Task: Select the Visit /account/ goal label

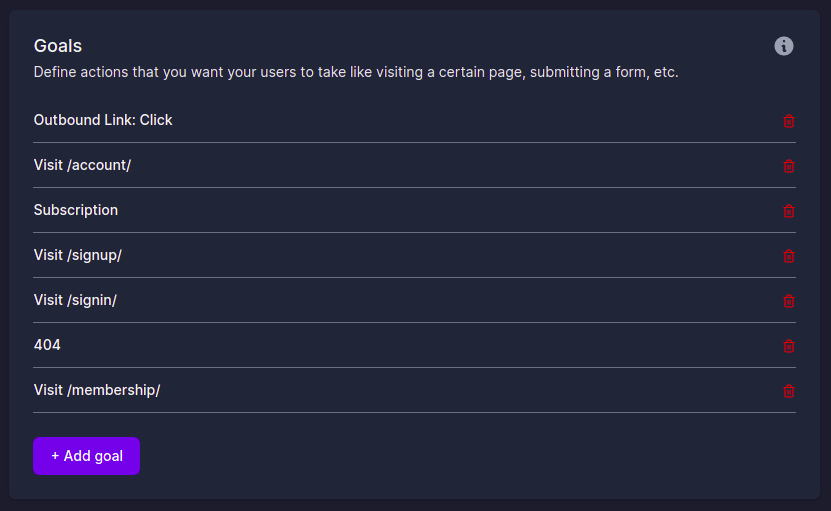Action: pyautogui.click(x=82, y=165)
